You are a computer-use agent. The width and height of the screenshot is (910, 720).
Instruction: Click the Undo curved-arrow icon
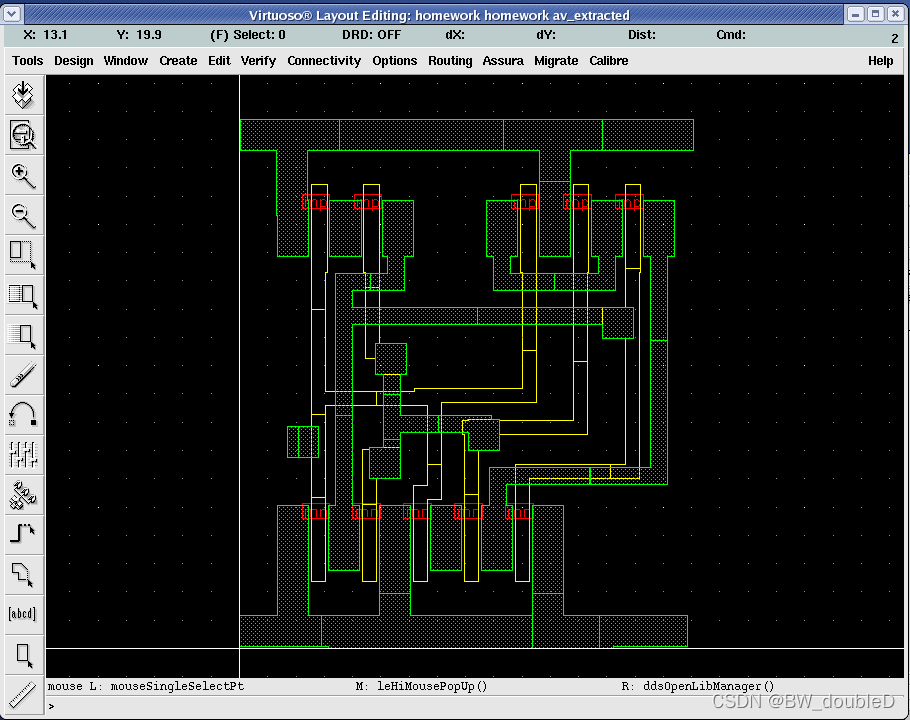coord(23,415)
